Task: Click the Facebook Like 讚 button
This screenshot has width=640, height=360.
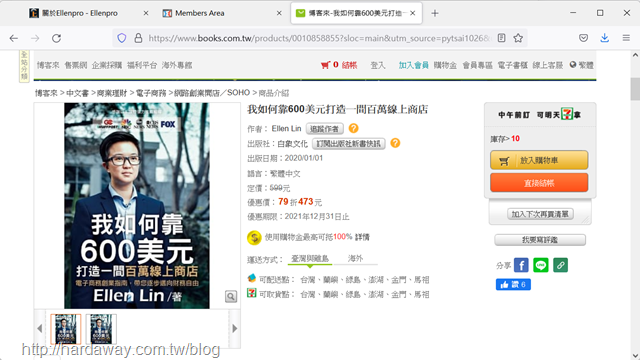Action: (x=513, y=284)
